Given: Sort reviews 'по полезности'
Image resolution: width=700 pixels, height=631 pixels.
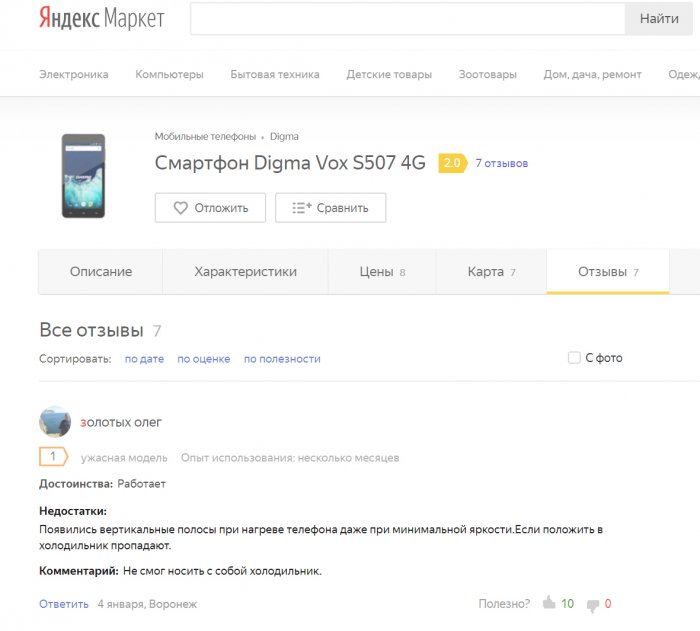Looking at the screenshot, I should click(282, 359).
